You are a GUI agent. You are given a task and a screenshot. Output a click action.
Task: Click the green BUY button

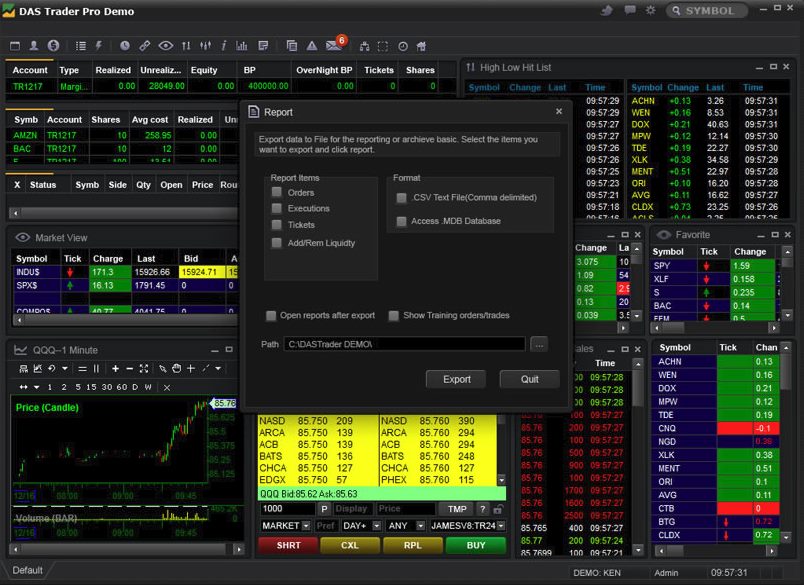pos(476,546)
